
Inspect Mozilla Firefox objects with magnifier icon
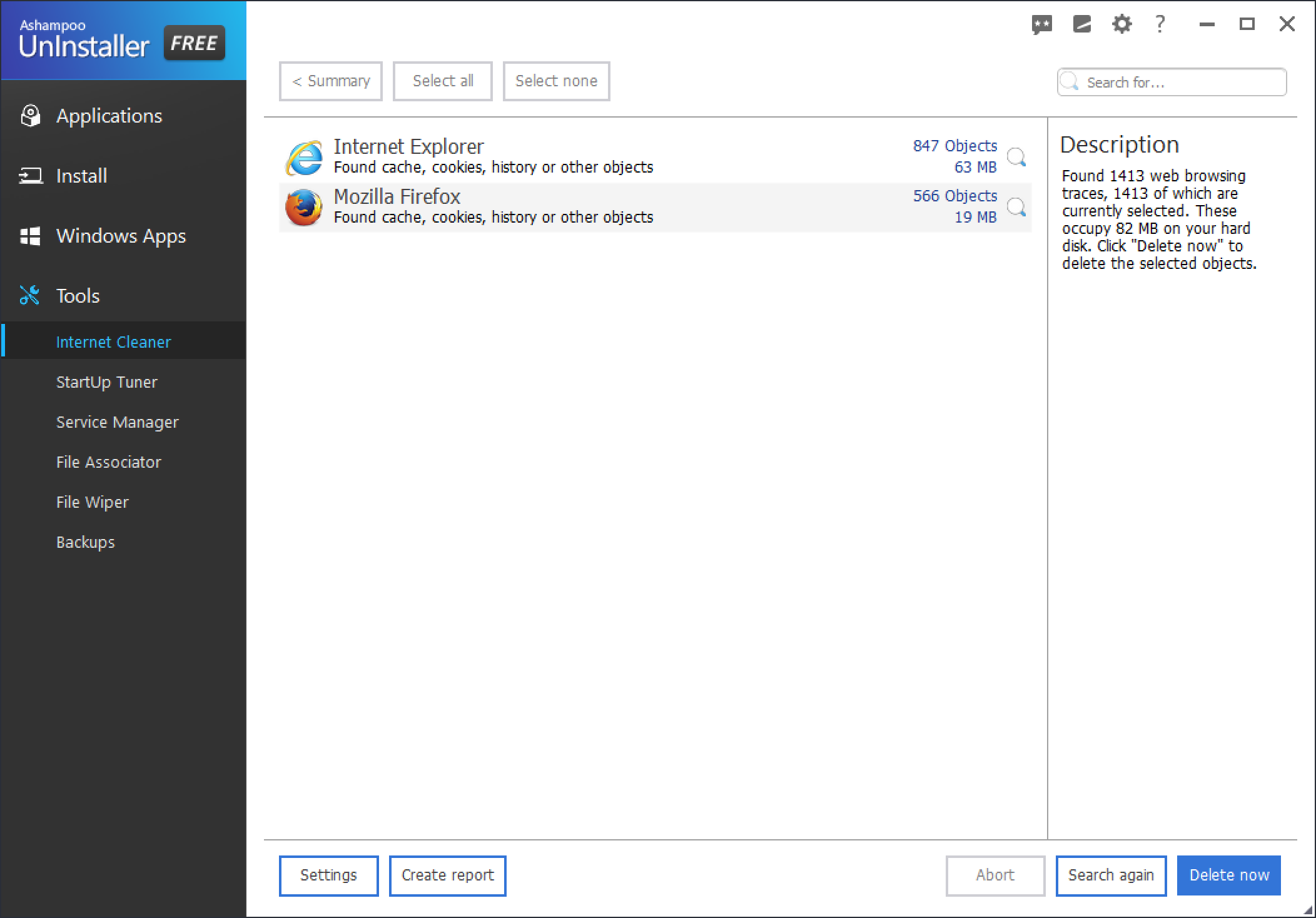(x=1016, y=206)
